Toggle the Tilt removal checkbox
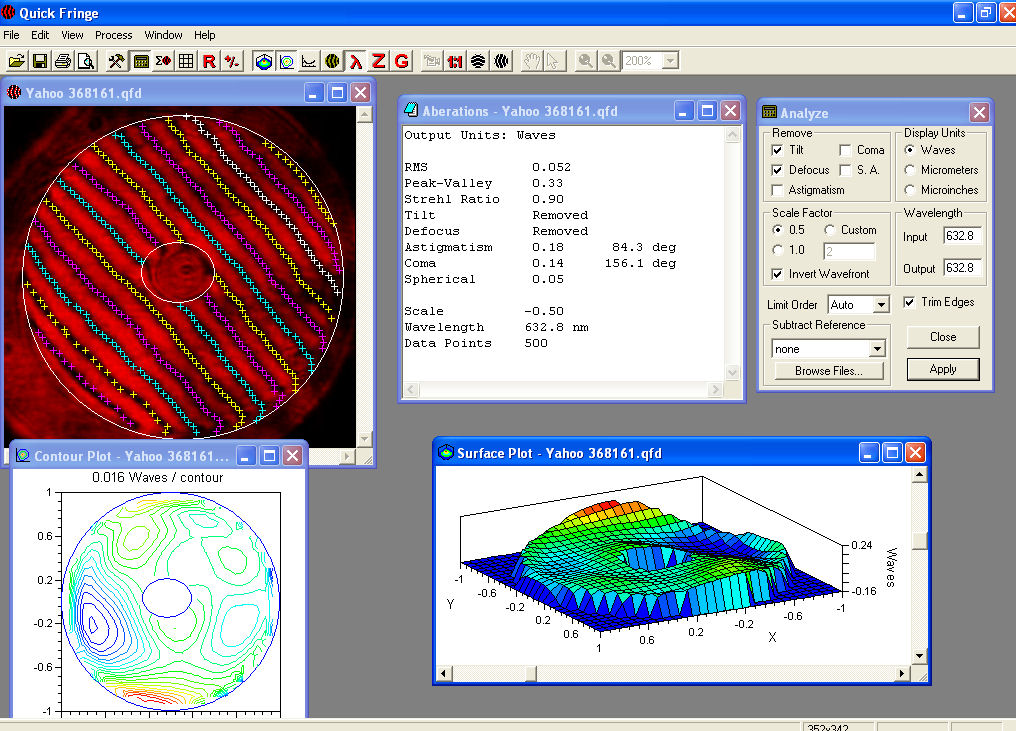The height and width of the screenshot is (731, 1016). click(778, 150)
